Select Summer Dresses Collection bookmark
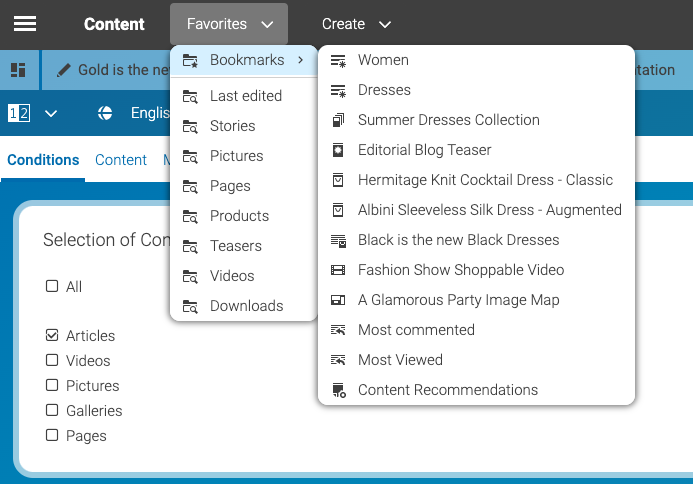693x484 pixels. tap(448, 120)
